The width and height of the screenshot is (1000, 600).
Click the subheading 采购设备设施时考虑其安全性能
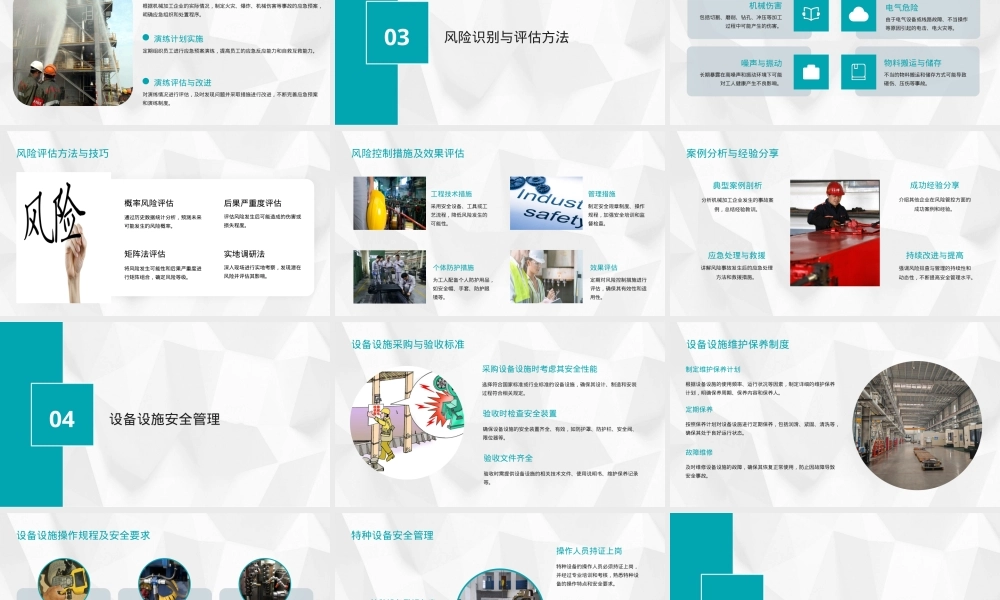540,369
